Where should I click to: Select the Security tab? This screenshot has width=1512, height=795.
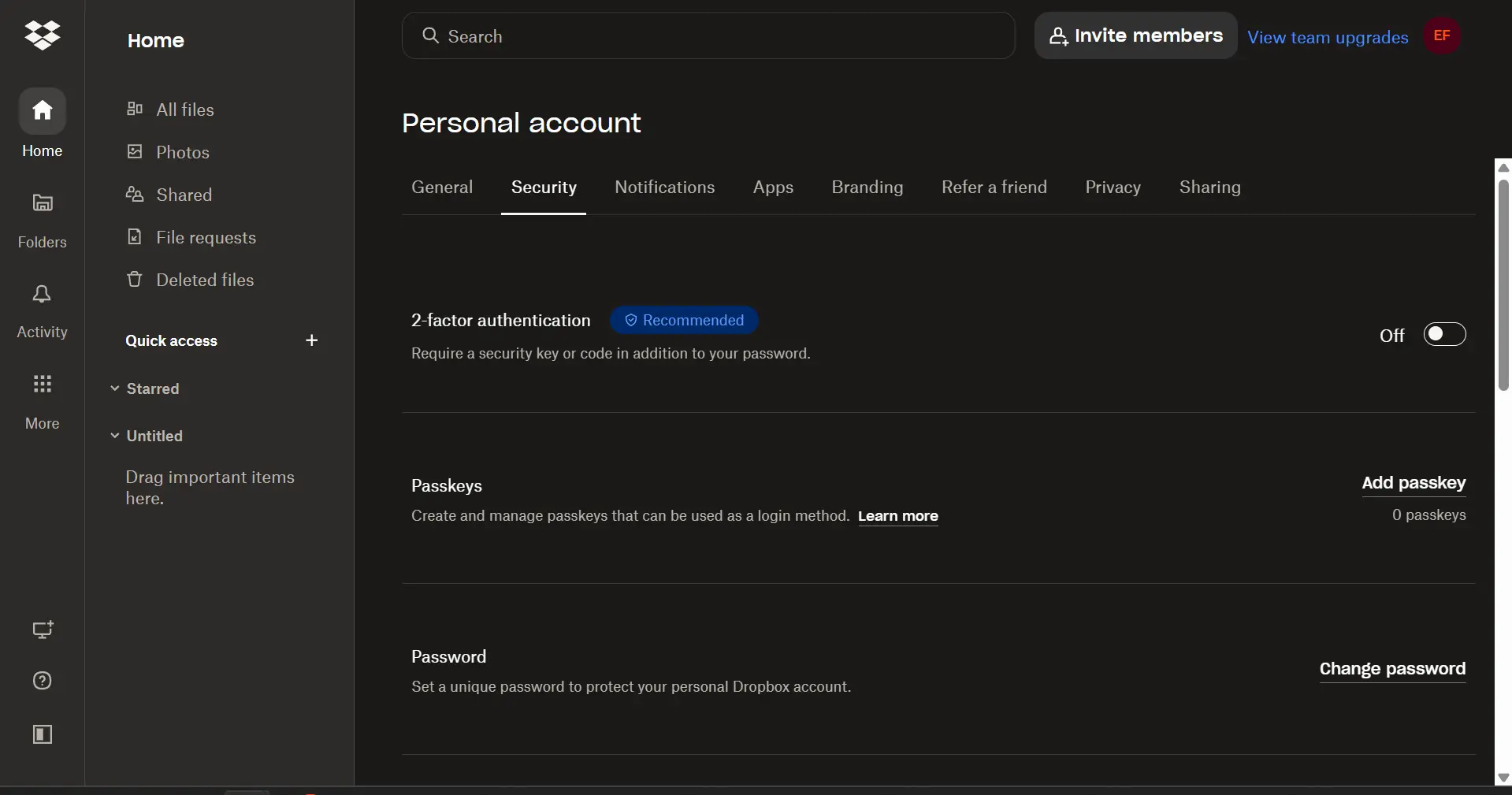point(544,188)
